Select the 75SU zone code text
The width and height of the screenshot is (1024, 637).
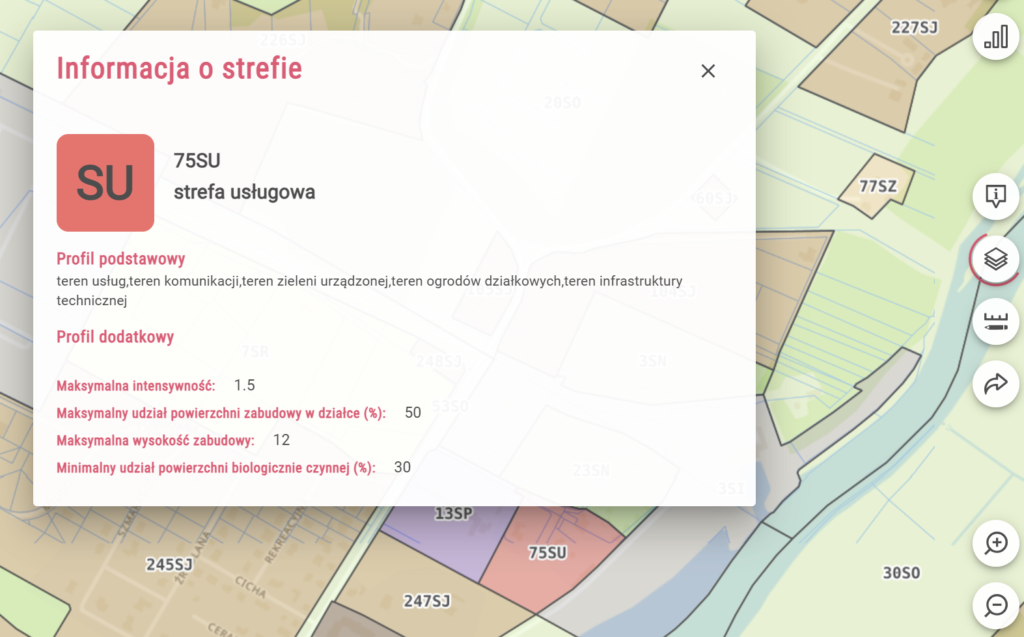coord(197,161)
